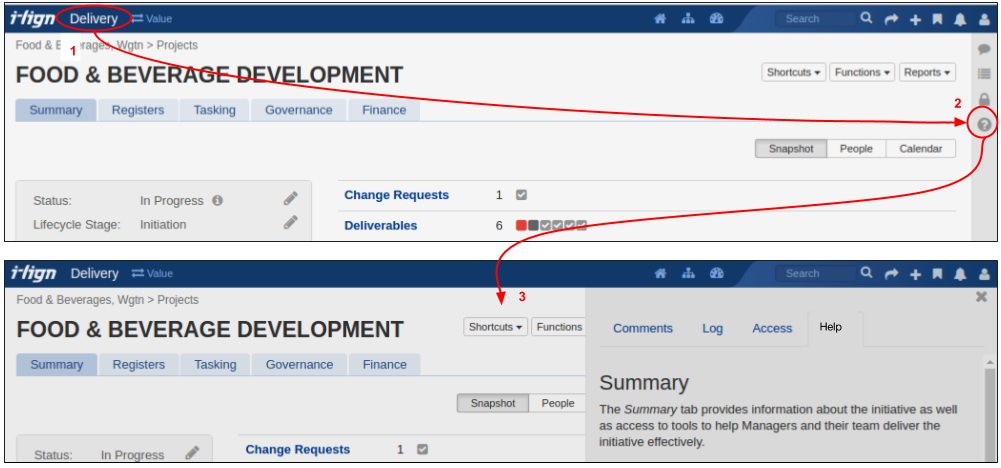
Task: Open the list icon in right sidebar
Action: tap(984, 74)
